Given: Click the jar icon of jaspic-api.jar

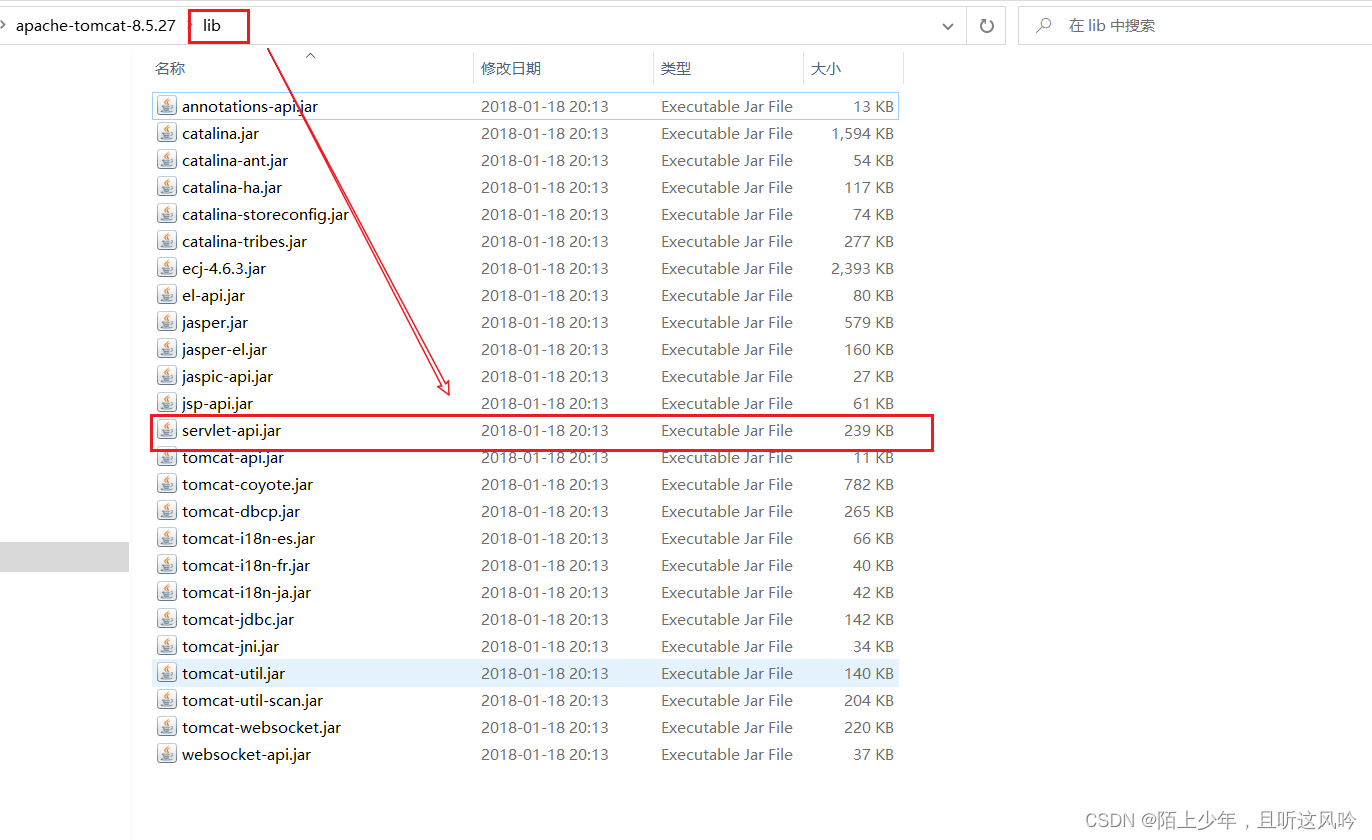Looking at the screenshot, I should 167,376.
